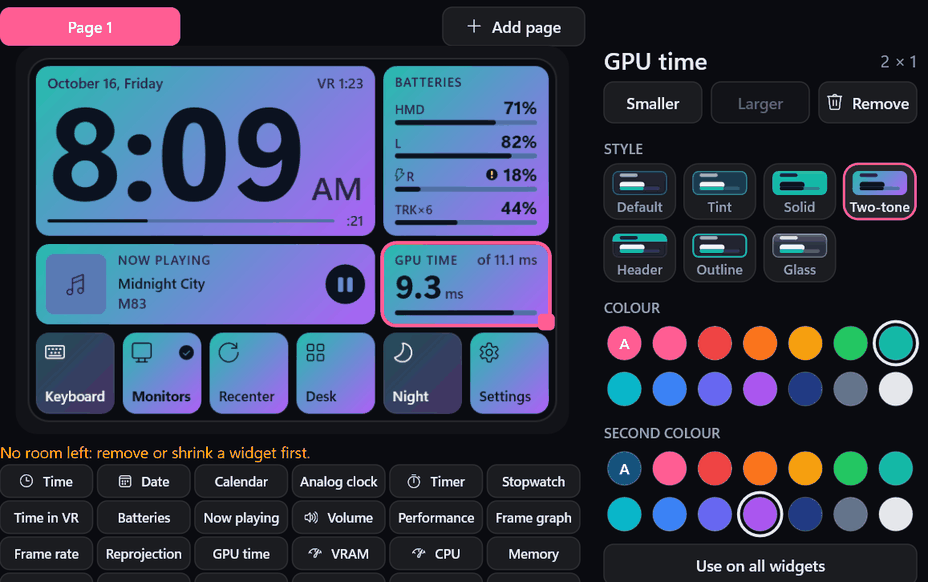Add the Stopwatch widget
Image resolution: width=928 pixels, height=582 pixels.
533,481
